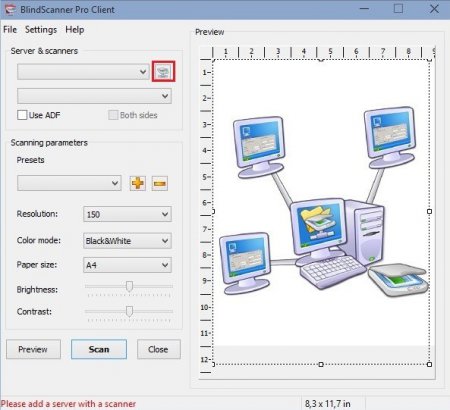Click the right-middle selection handle in preview
This screenshot has width=450, height=410.
pos(429,211)
